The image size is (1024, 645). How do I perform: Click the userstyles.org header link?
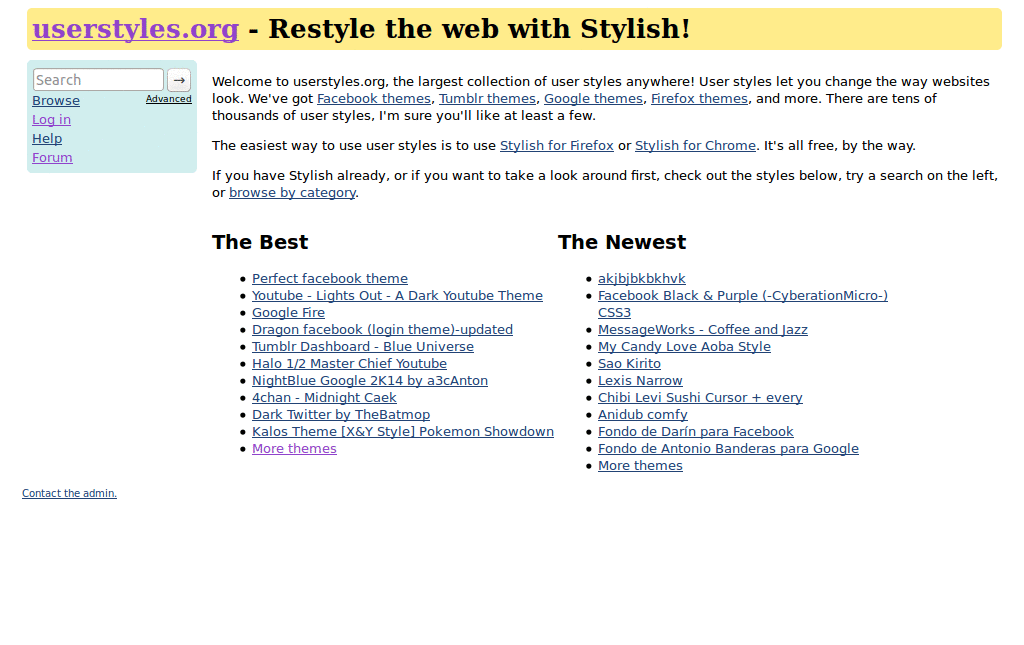(x=136, y=29)
